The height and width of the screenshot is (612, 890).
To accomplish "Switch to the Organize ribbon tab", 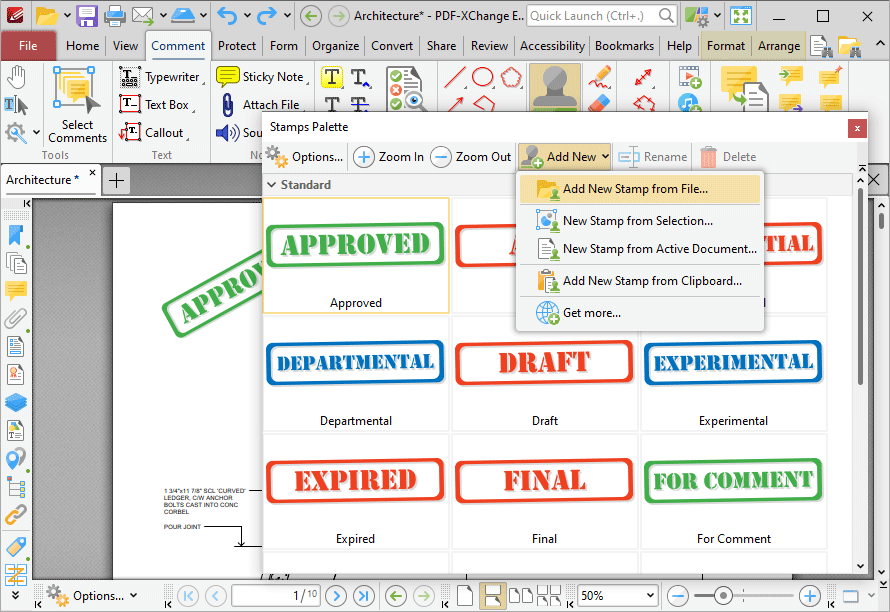I will 334,45.
